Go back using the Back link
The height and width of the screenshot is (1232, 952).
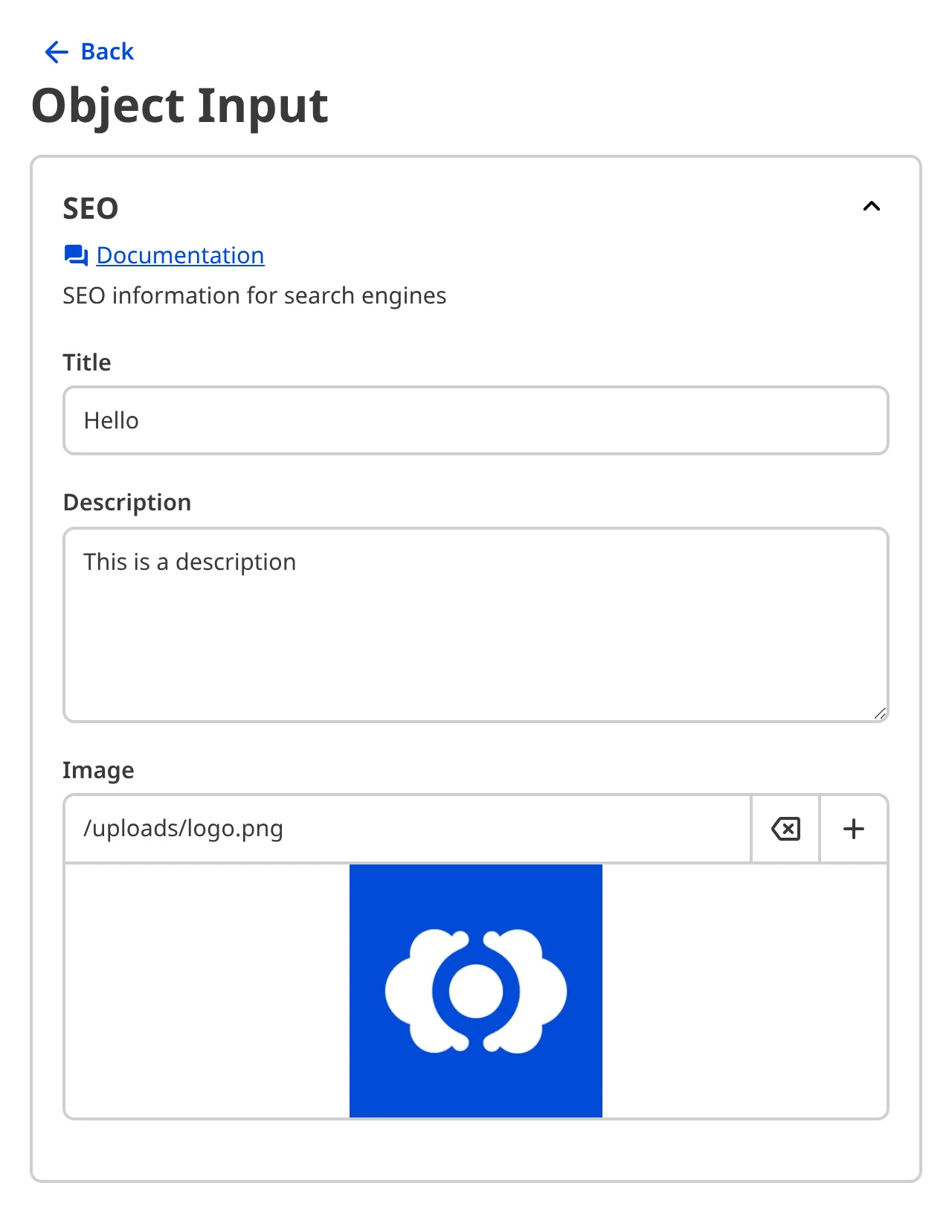89,51
